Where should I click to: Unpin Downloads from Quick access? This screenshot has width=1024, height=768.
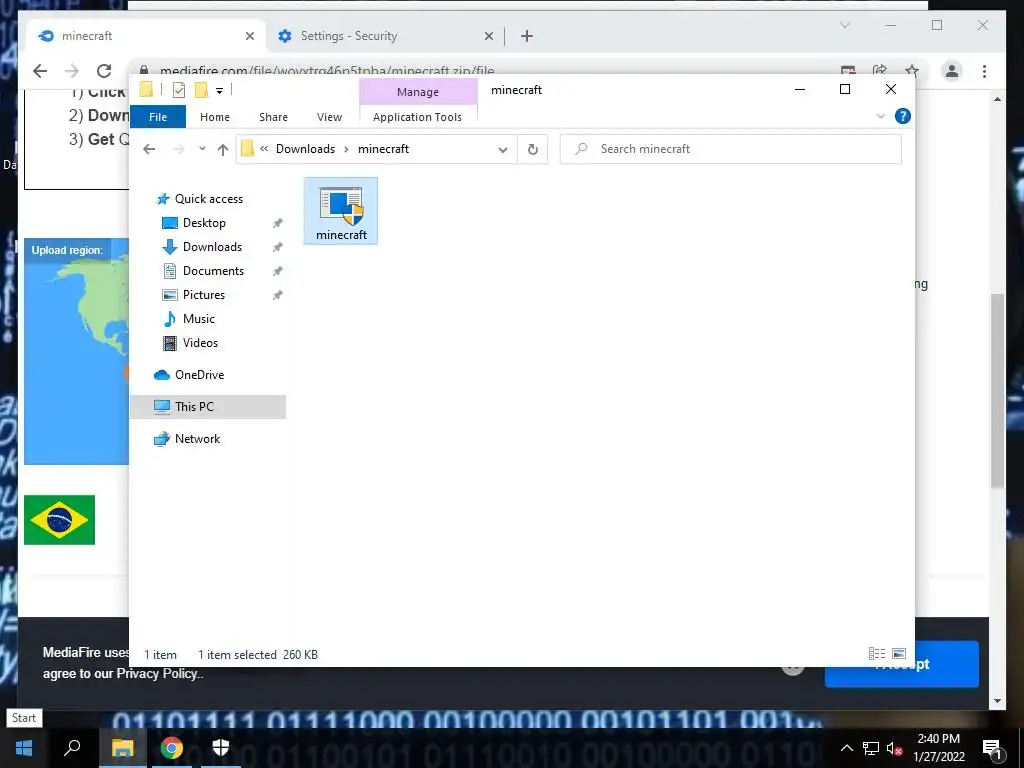[278, 247]
